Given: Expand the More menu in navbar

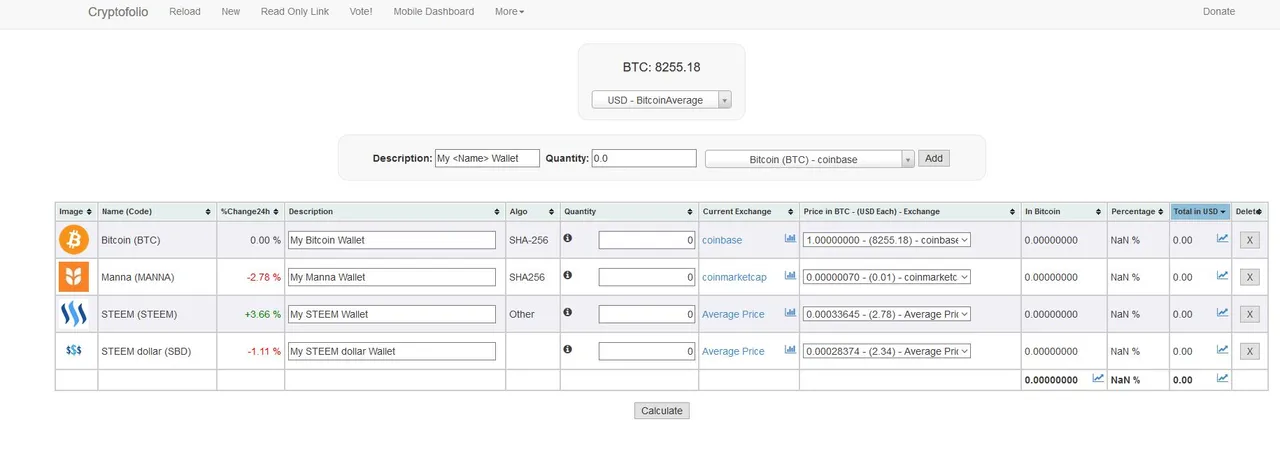Looking at the screenshot, I should click(x=509, y=12).
